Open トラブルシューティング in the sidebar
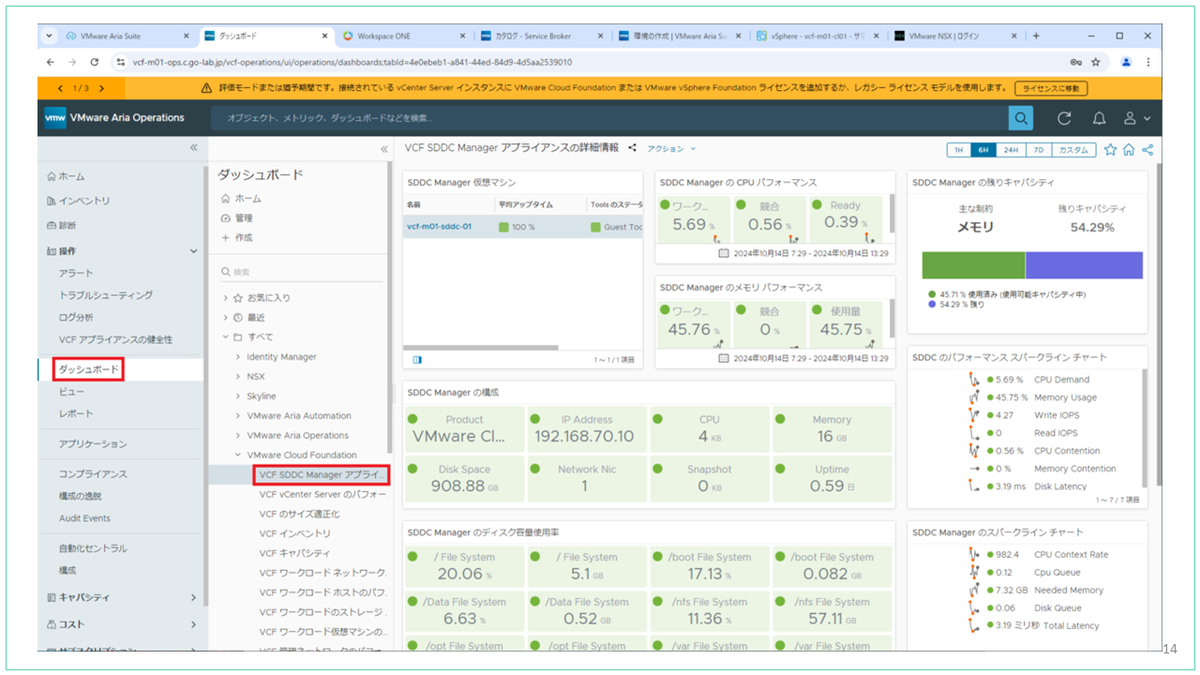The width and height of the screenshot is (1200, 675). coord(106,295)
